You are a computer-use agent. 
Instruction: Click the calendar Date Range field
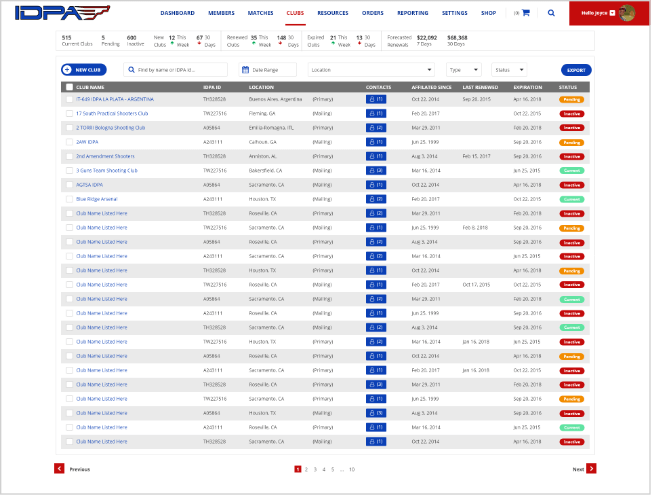click(x=268, y=70)
